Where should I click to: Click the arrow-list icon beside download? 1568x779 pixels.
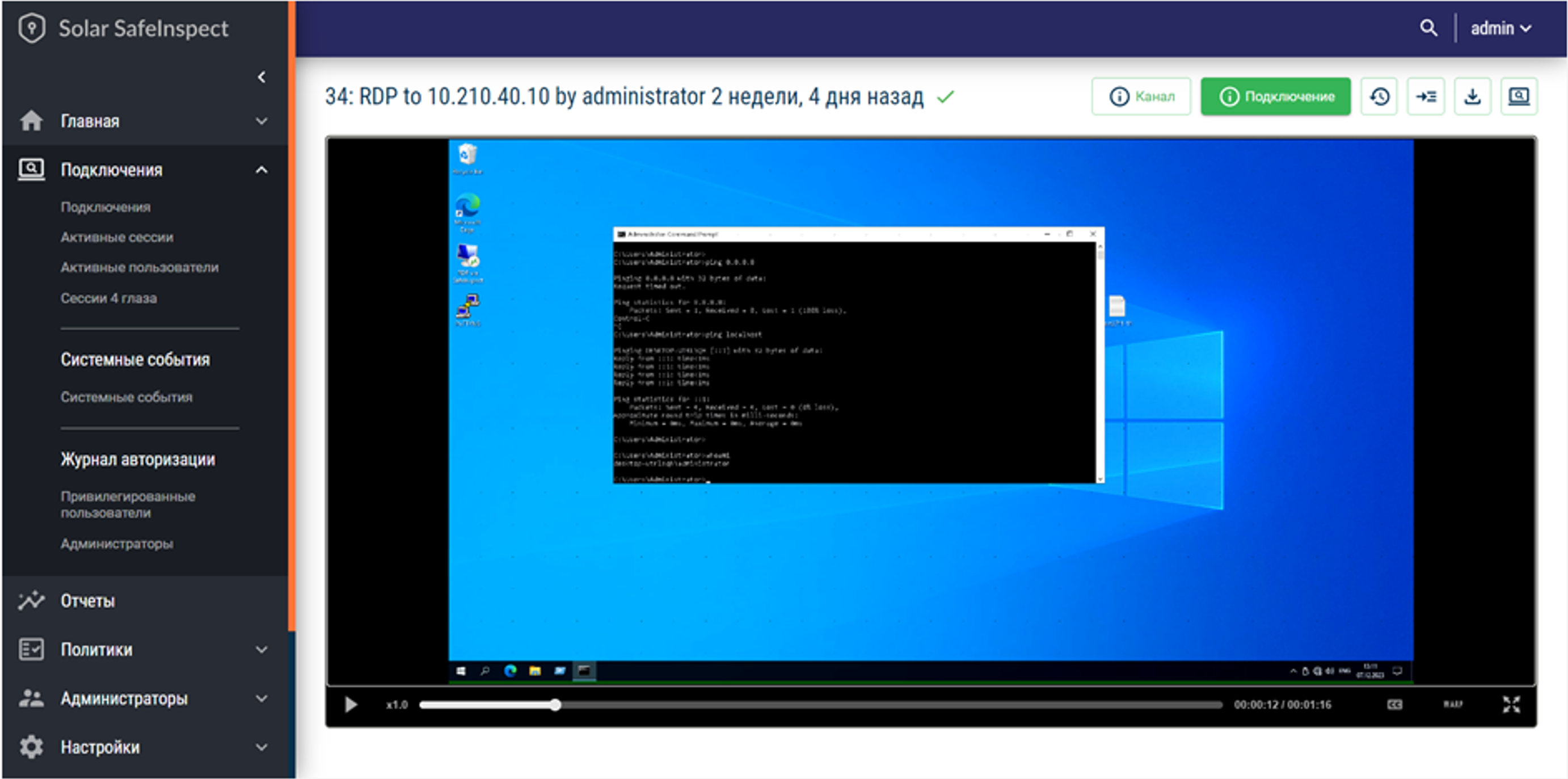[x=1426, y=96]
